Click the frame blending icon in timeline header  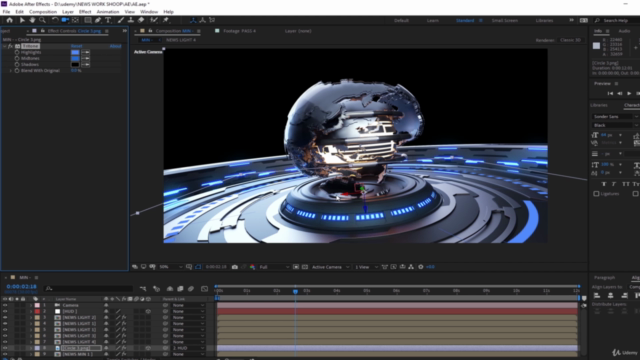pyautogui.click(x=180, y=289)
